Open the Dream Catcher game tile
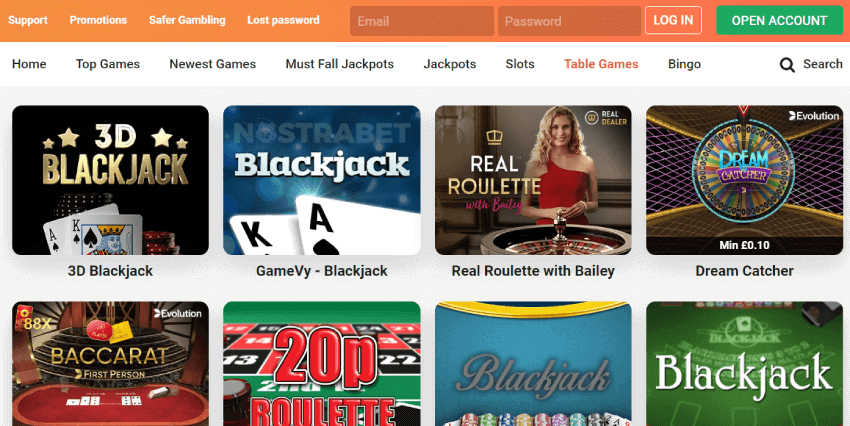Screen dimensions: 850x426 pyautogui.click(x=744, y=180)
